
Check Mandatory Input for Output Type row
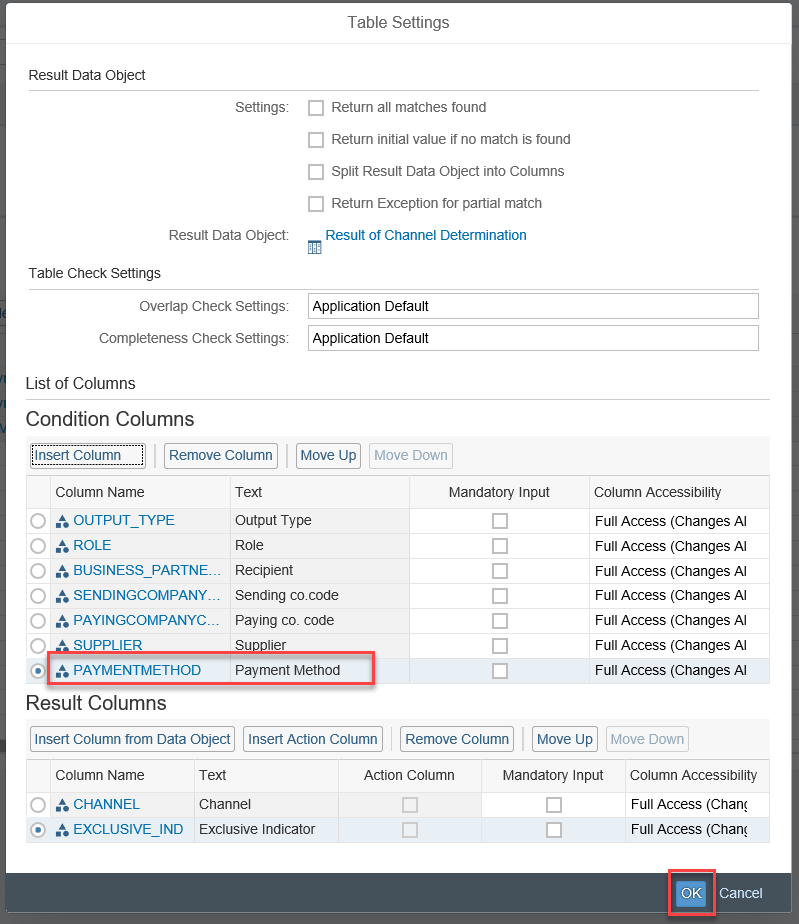(x=500, y=521)
